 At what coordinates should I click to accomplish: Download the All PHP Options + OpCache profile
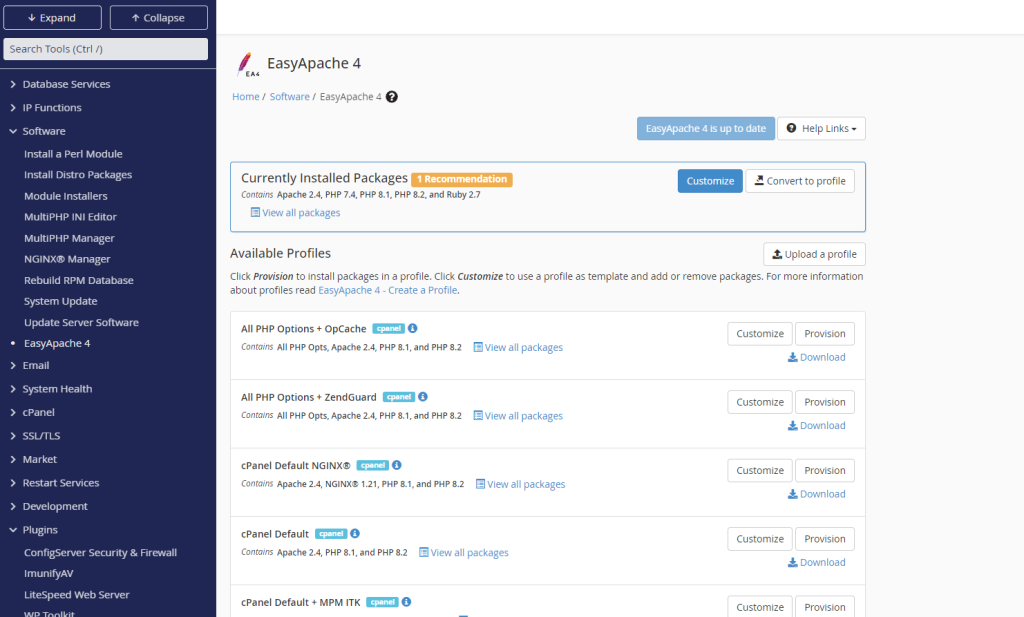click(x=816, y=357)
